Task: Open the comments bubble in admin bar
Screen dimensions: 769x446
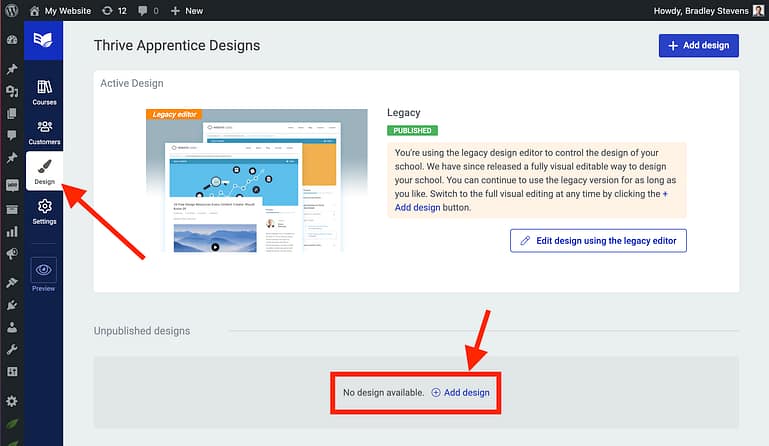Action: click(148, 11)
